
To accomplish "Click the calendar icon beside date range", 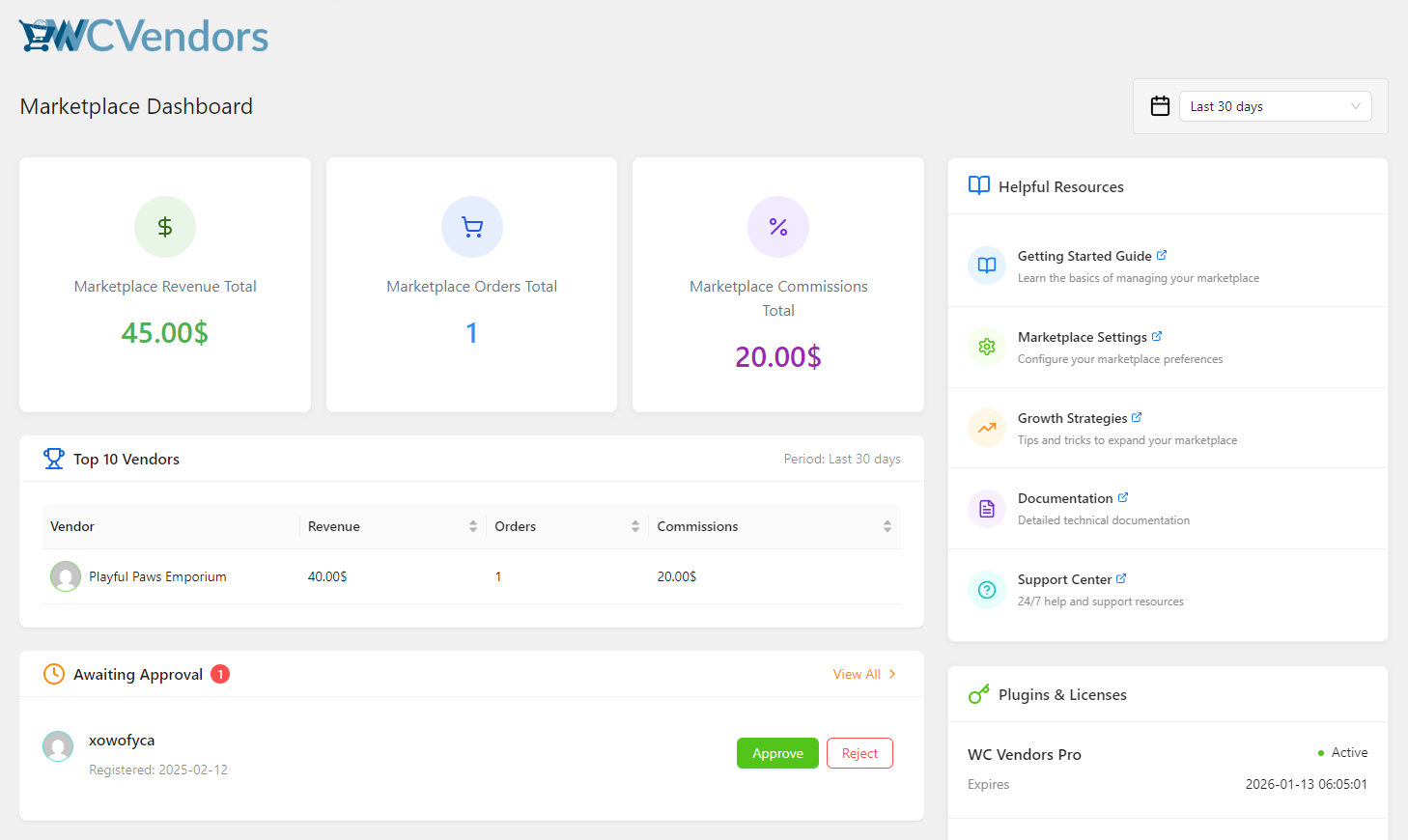I will (1160, 106).
